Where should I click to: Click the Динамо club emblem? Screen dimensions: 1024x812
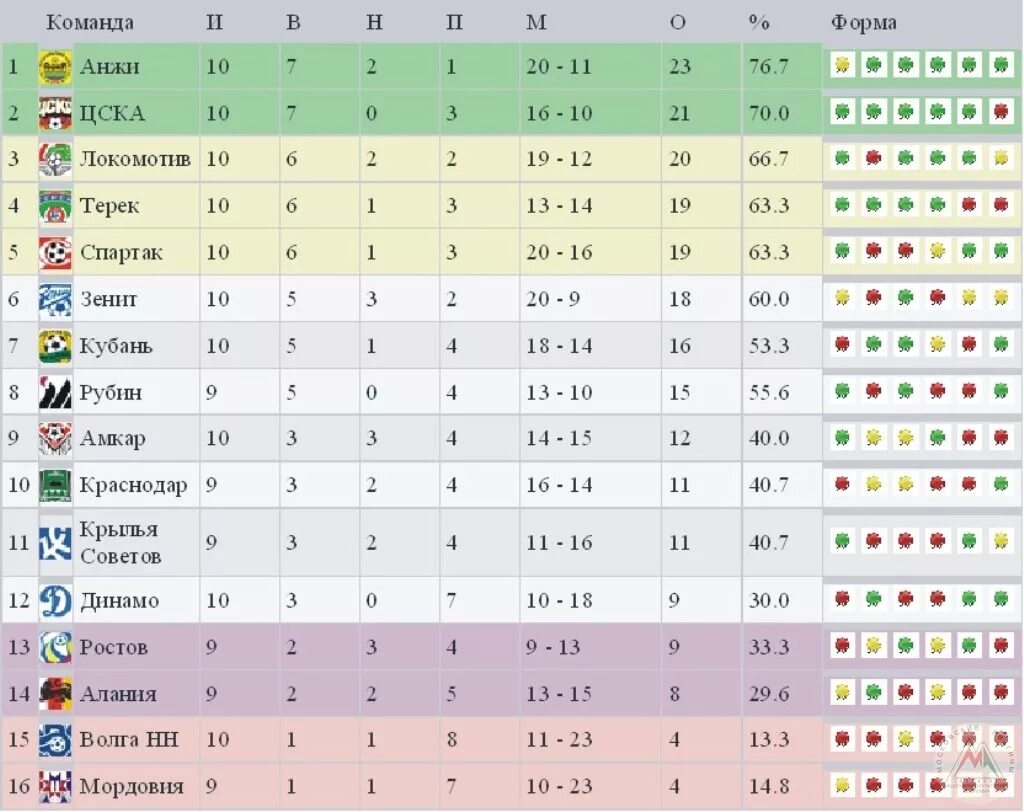tap(55, 600)
